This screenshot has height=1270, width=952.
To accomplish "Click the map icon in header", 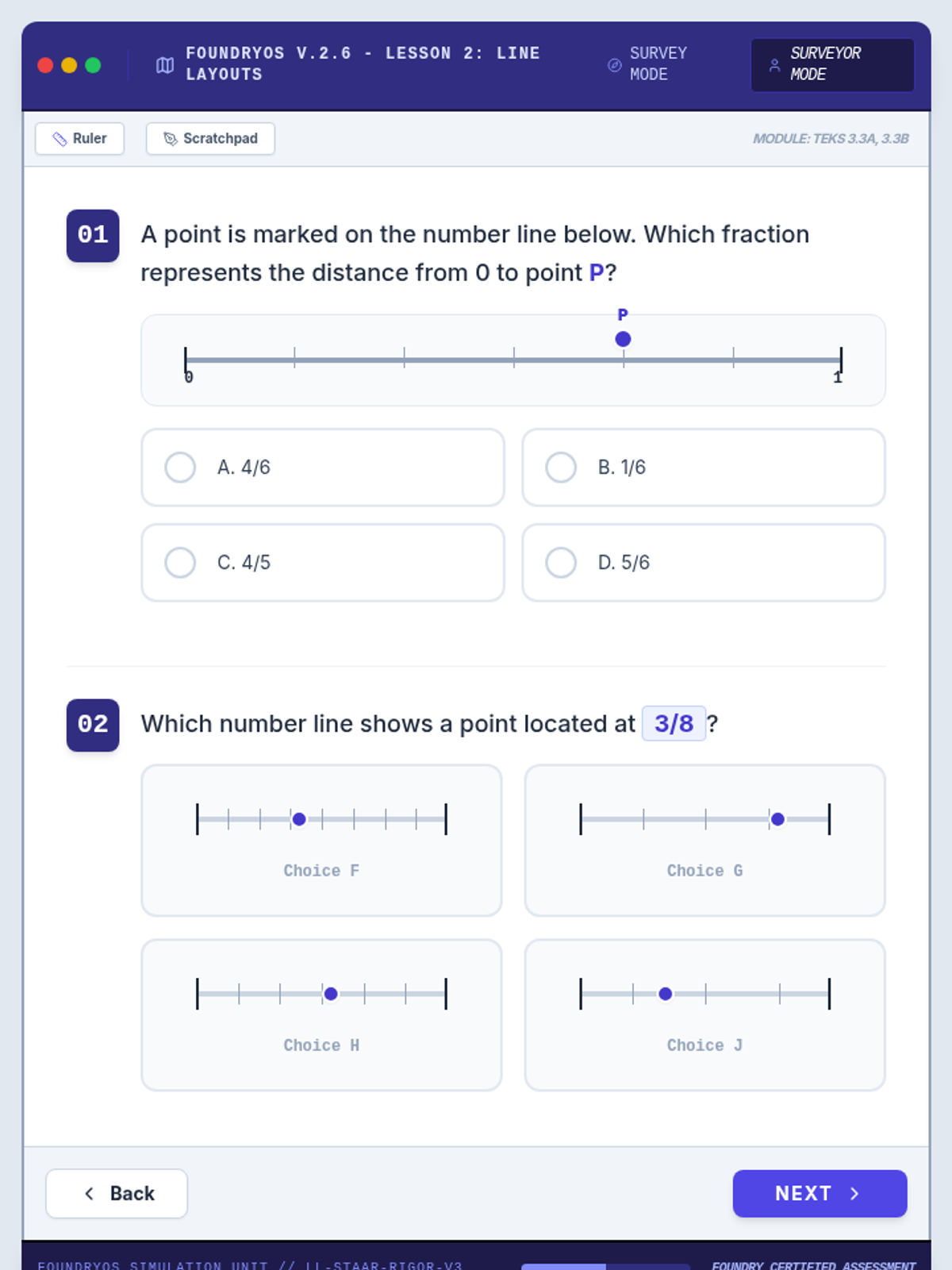I will (x=165, y=65).
